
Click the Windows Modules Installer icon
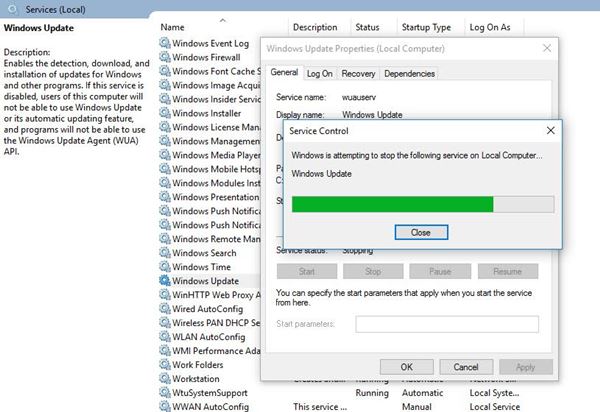(165, 183)
